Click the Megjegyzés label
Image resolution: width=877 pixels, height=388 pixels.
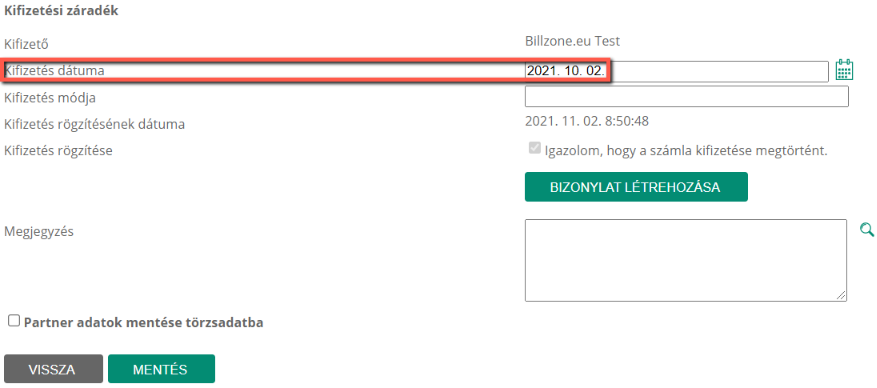pyautogui.click(x=39, y=231)
